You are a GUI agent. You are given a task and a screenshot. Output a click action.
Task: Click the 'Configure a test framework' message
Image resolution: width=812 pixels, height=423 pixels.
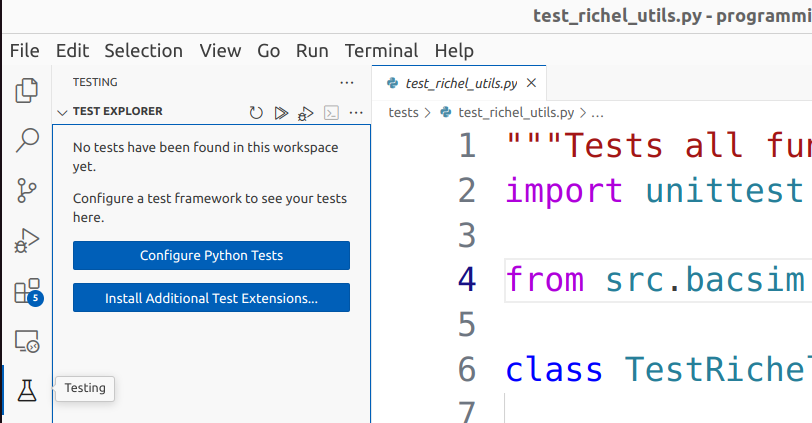click(x=210, y=208)
